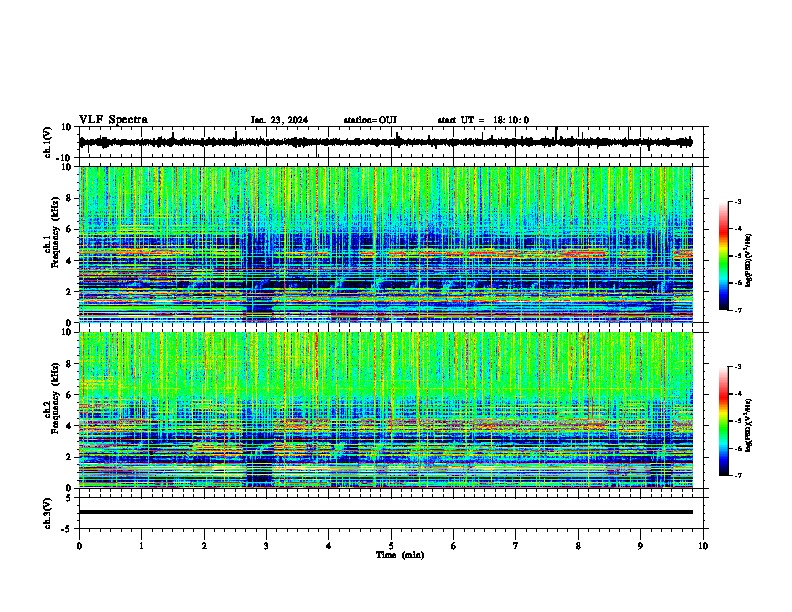
Task: Click the time axis tick label "10"
Action: (x=703, y=546)
